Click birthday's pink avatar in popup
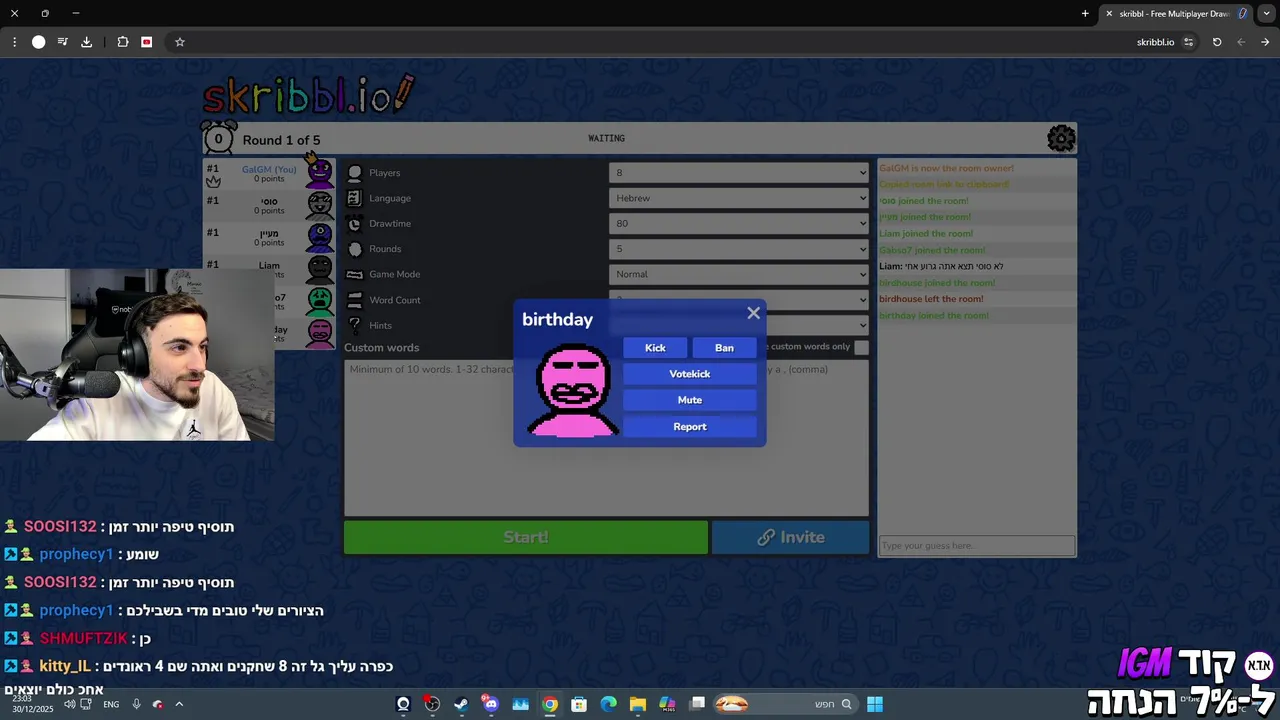1280x720 pixels. point(574,389)
